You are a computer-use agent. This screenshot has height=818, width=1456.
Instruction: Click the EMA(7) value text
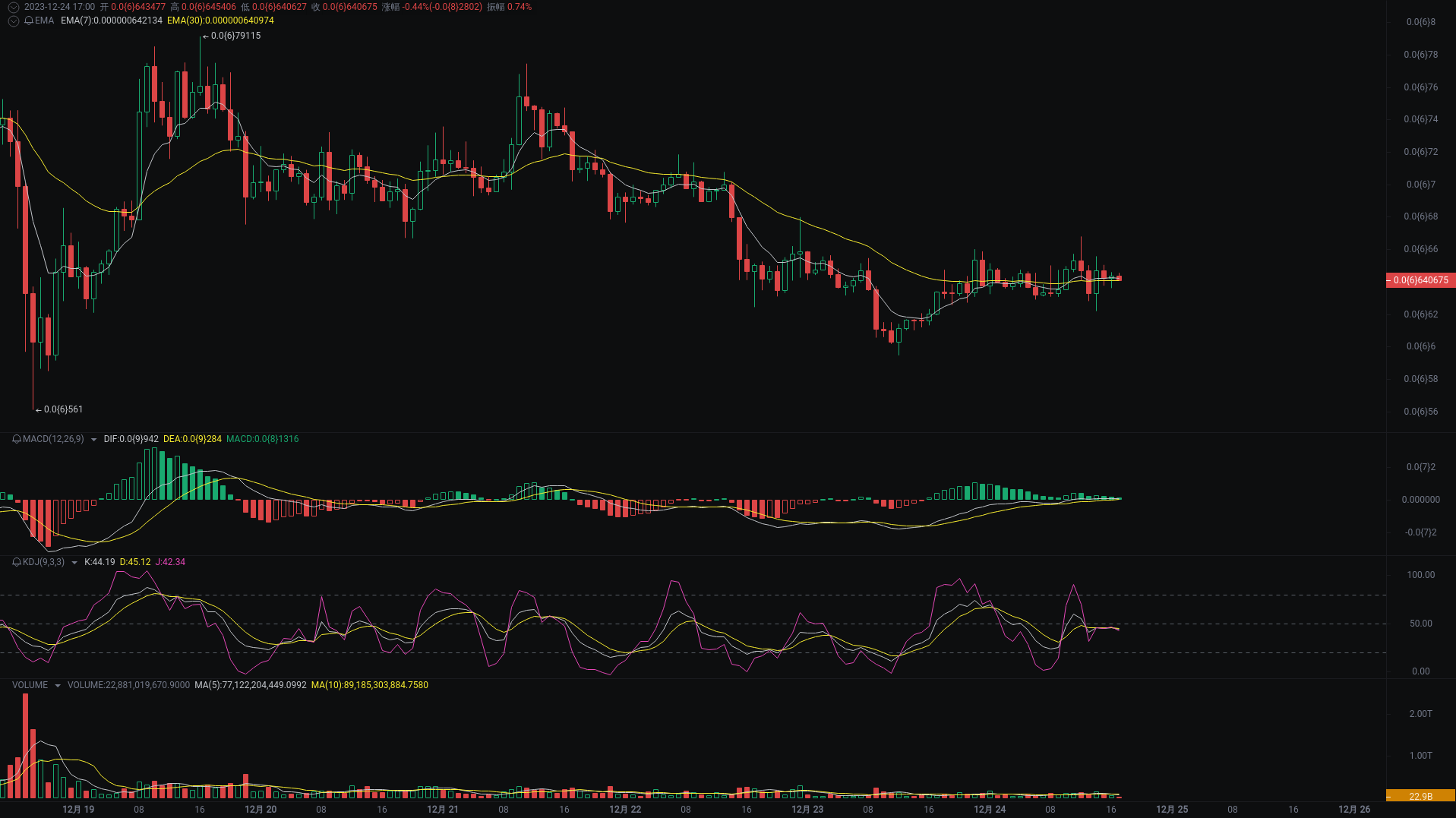coord(112,21)
